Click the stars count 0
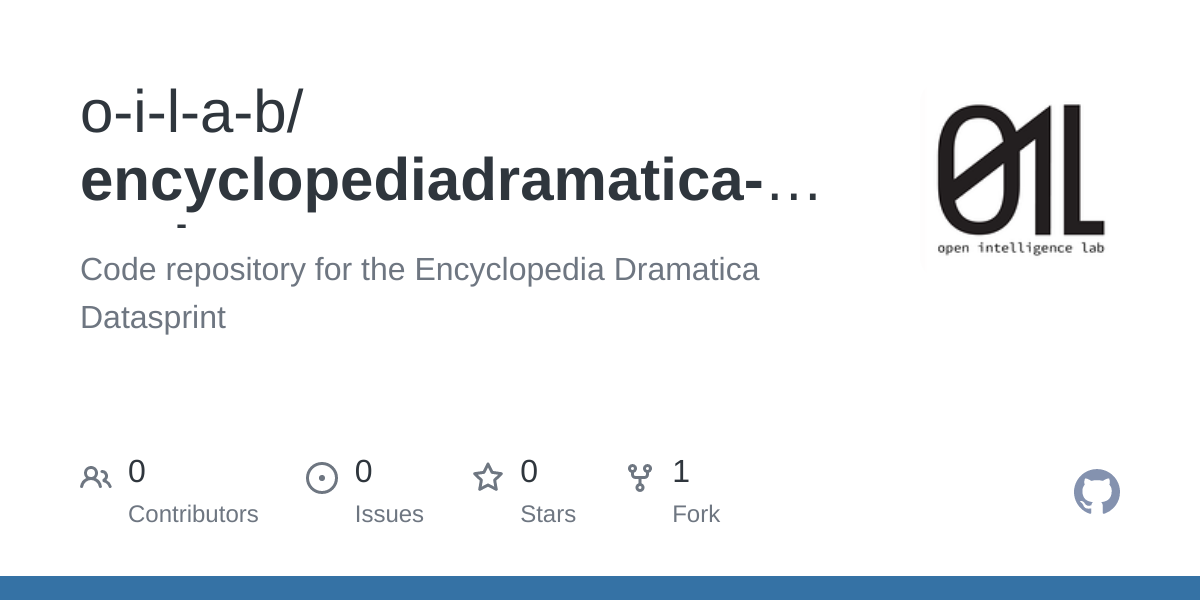This screenshot has width=1200, height=600. click(529, 471)
